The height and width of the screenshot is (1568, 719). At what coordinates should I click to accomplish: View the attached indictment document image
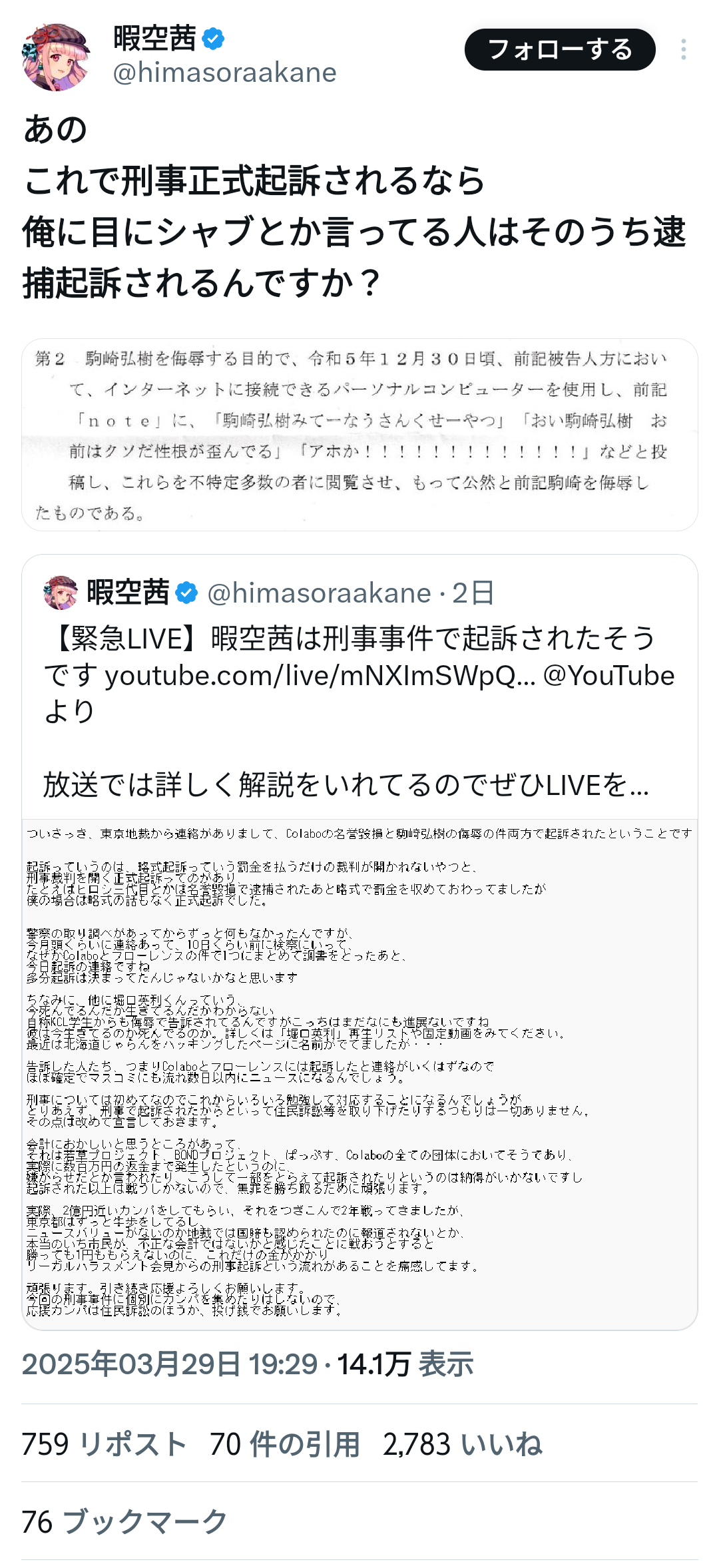pyautogui.click(x=359, y=435)
